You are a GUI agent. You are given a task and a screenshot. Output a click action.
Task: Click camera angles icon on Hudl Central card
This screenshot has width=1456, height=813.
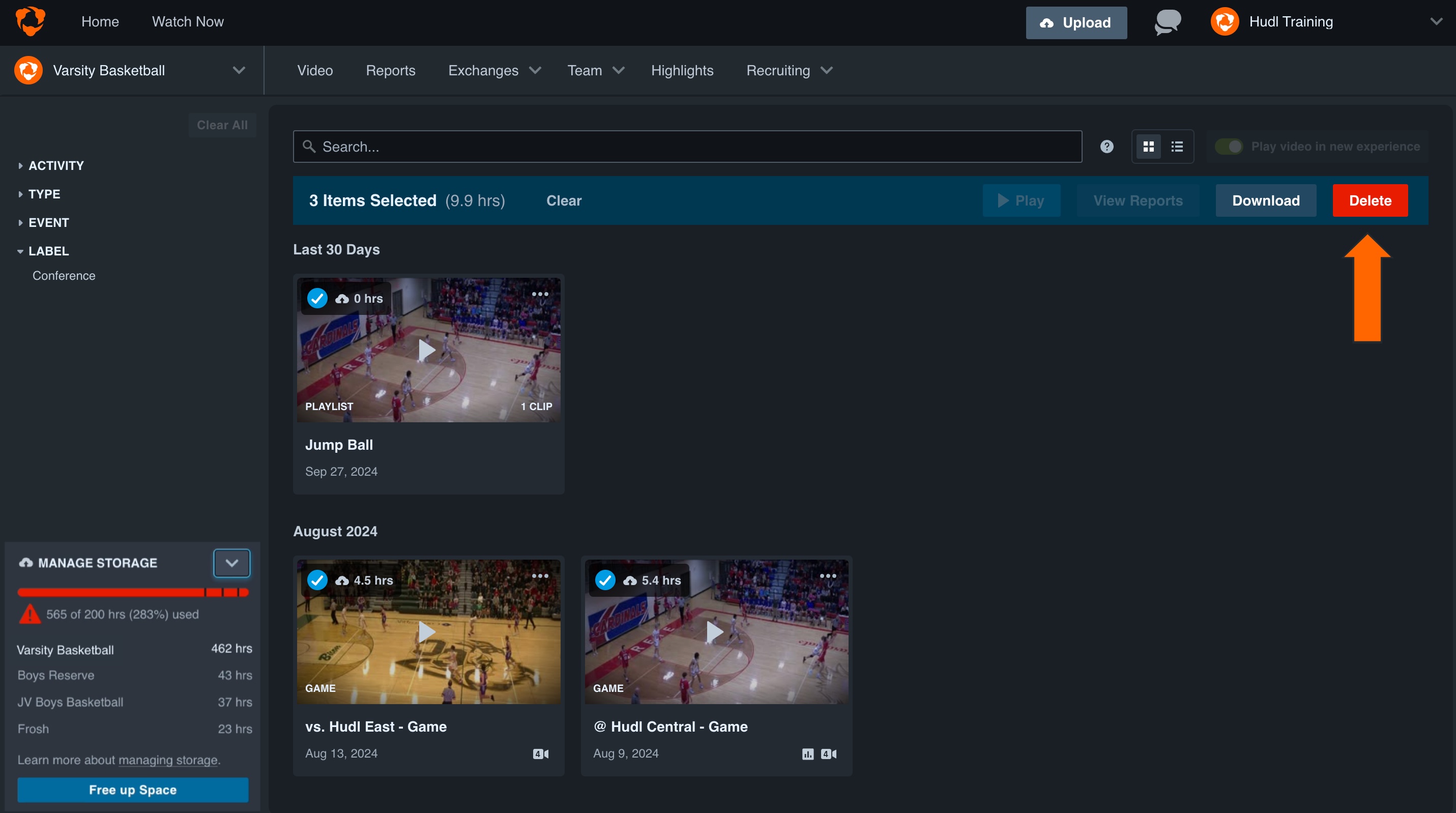829,753
